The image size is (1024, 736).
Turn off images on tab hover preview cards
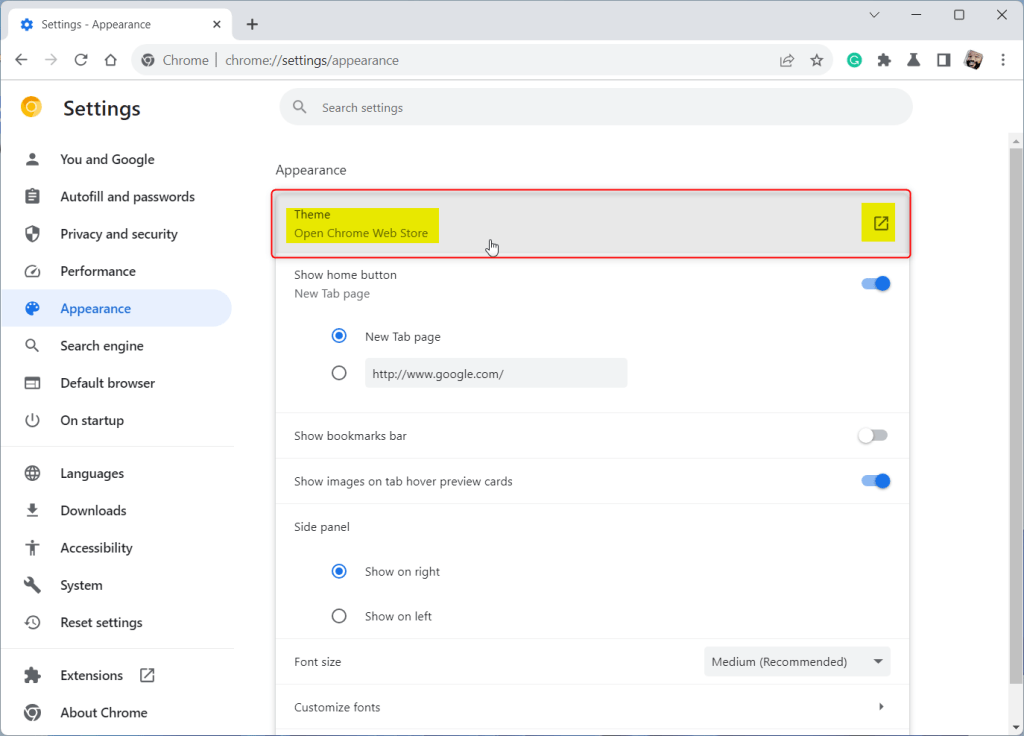[875, 480]
